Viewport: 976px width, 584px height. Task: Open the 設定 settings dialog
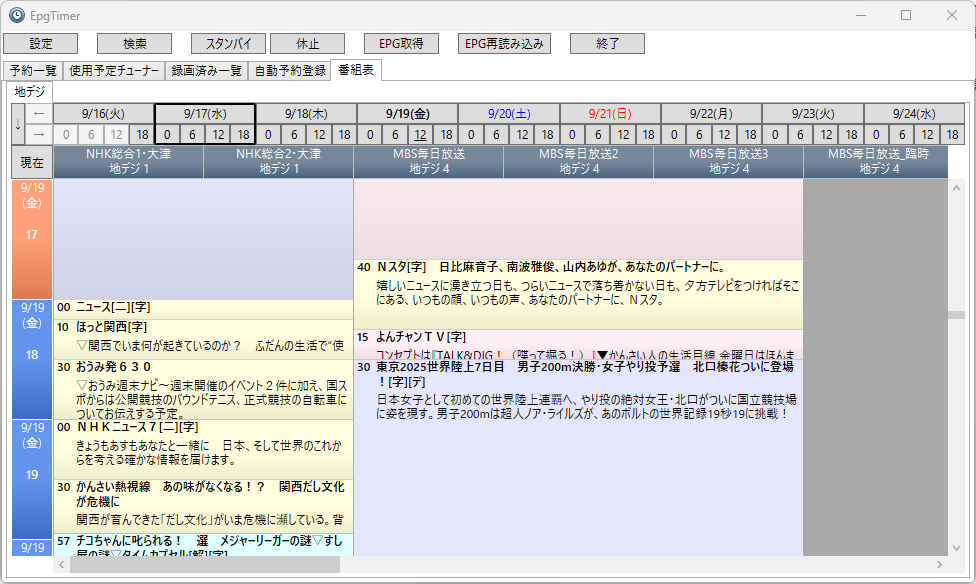click(41, 44)
